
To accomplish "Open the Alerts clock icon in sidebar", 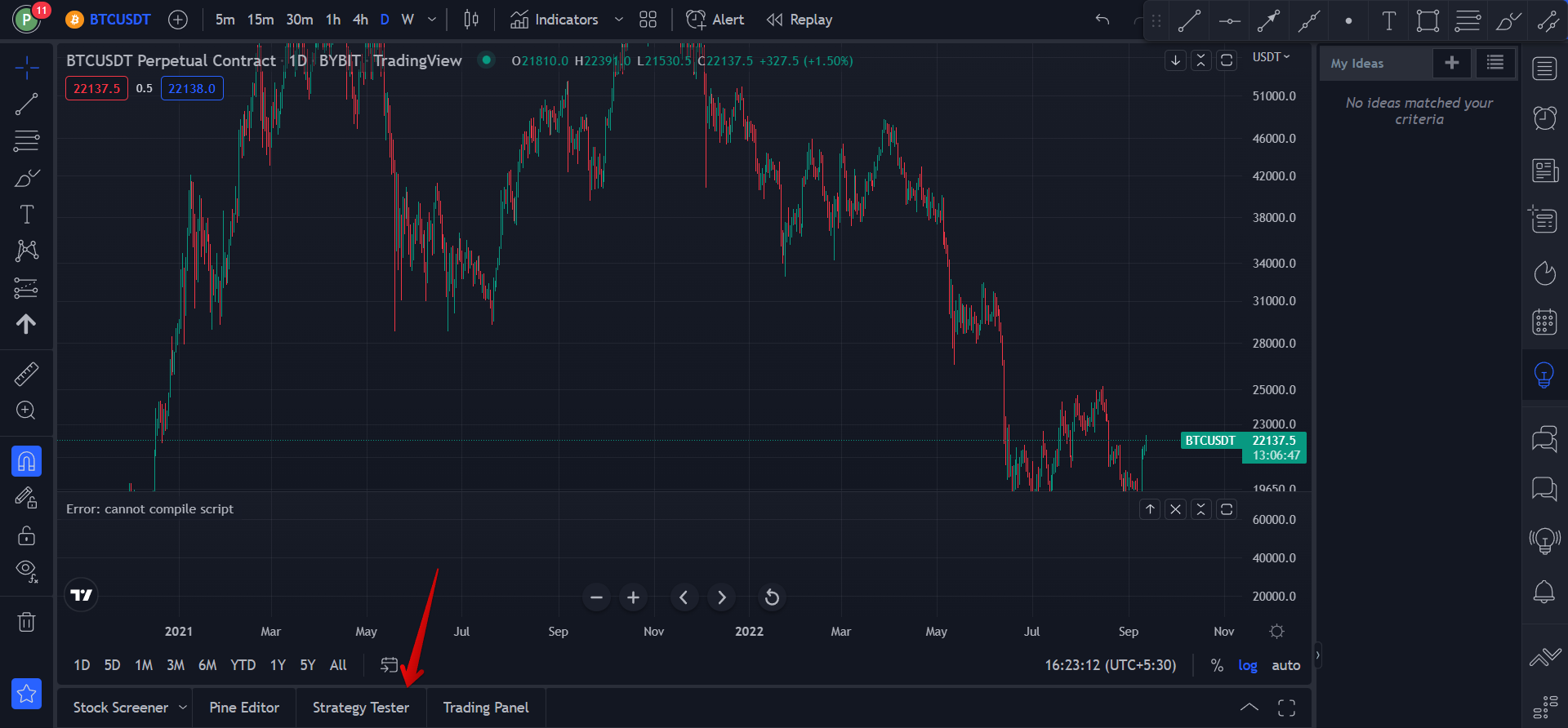I will [x=1544, y=118].
